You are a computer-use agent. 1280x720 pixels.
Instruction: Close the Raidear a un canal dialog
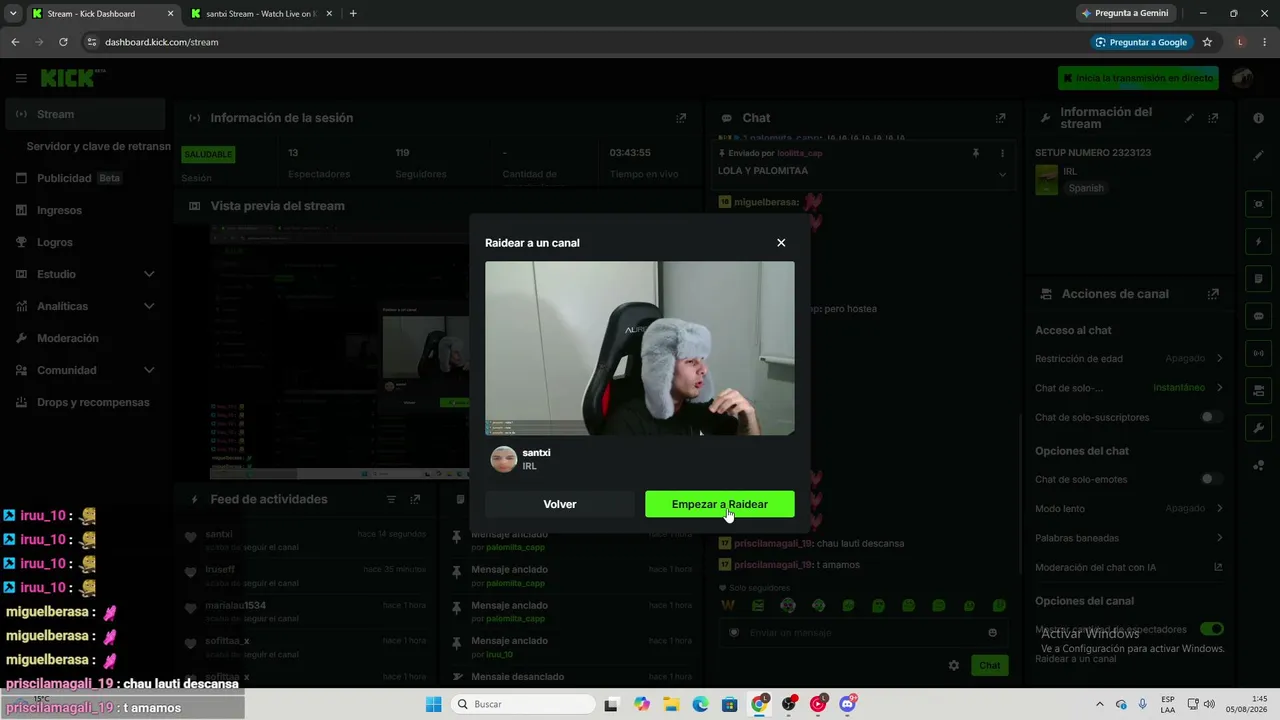pos(781,243)
